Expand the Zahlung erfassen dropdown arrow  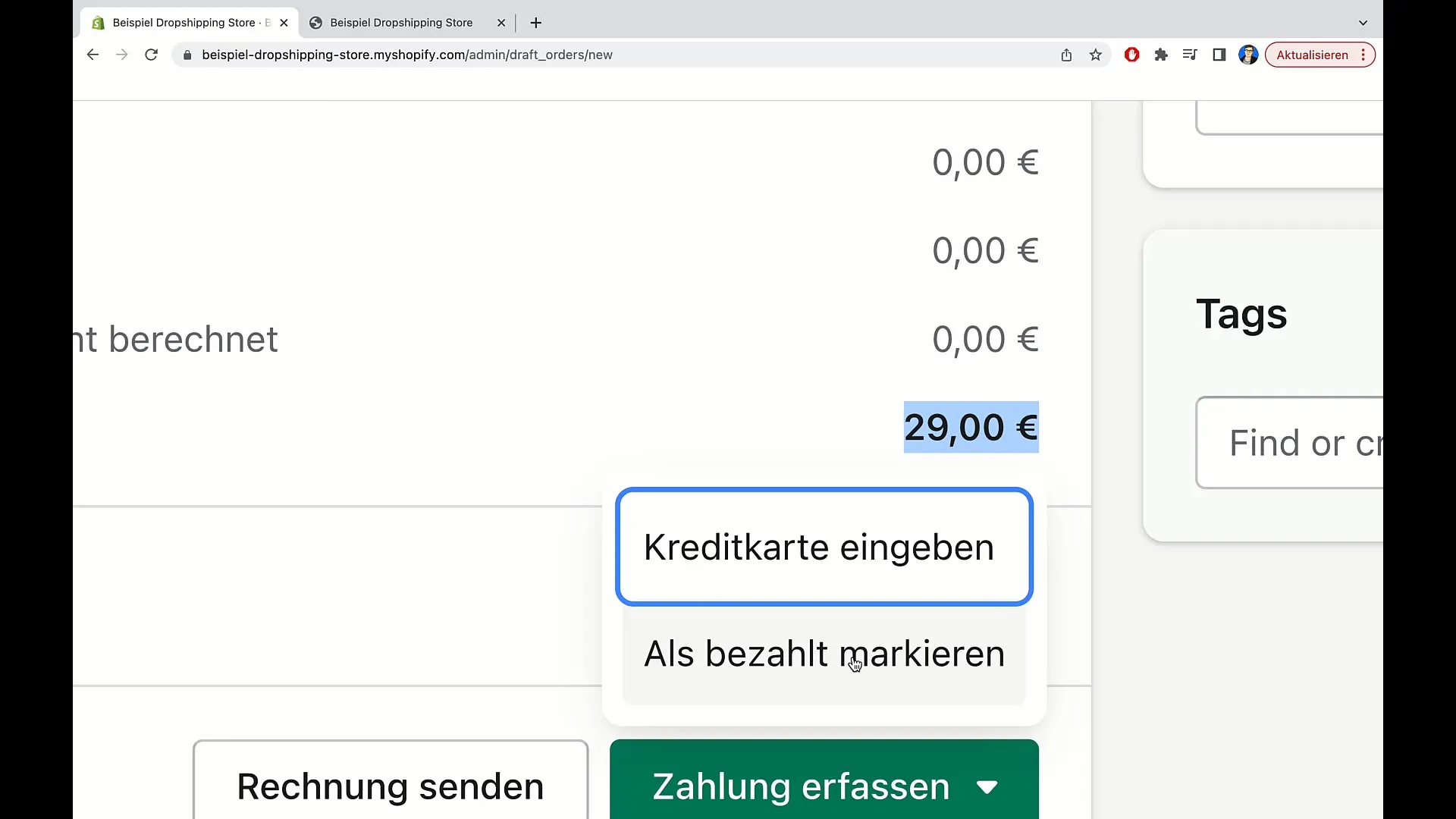point(987,787)
